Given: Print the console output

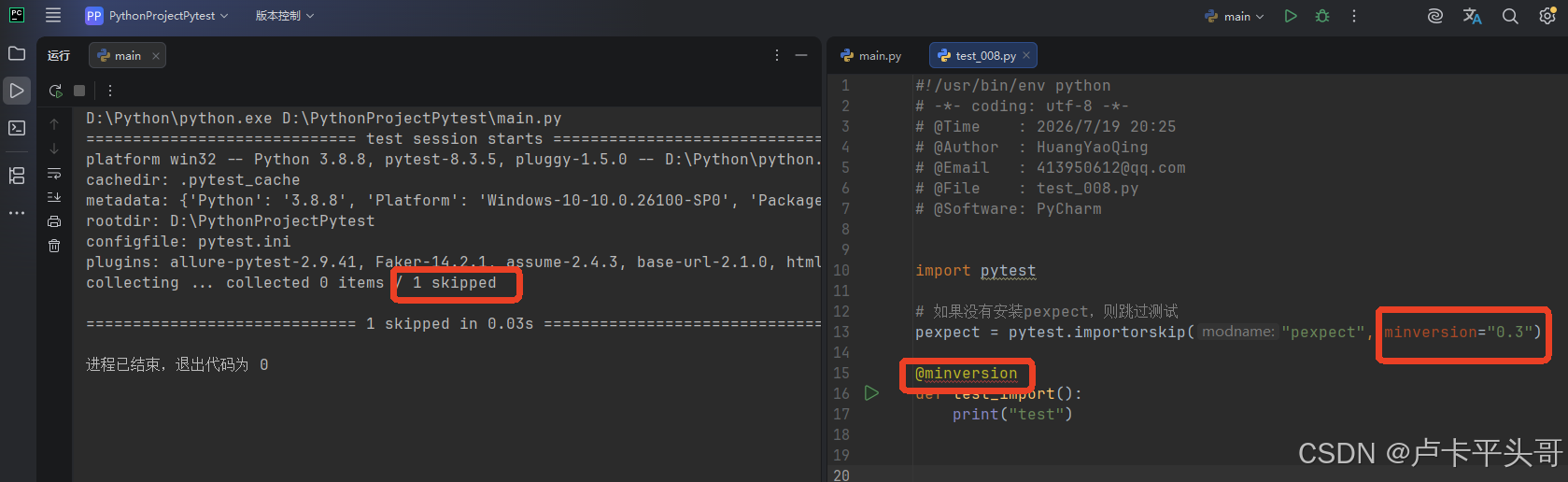Looking at the screenshot, I should 54,221.
